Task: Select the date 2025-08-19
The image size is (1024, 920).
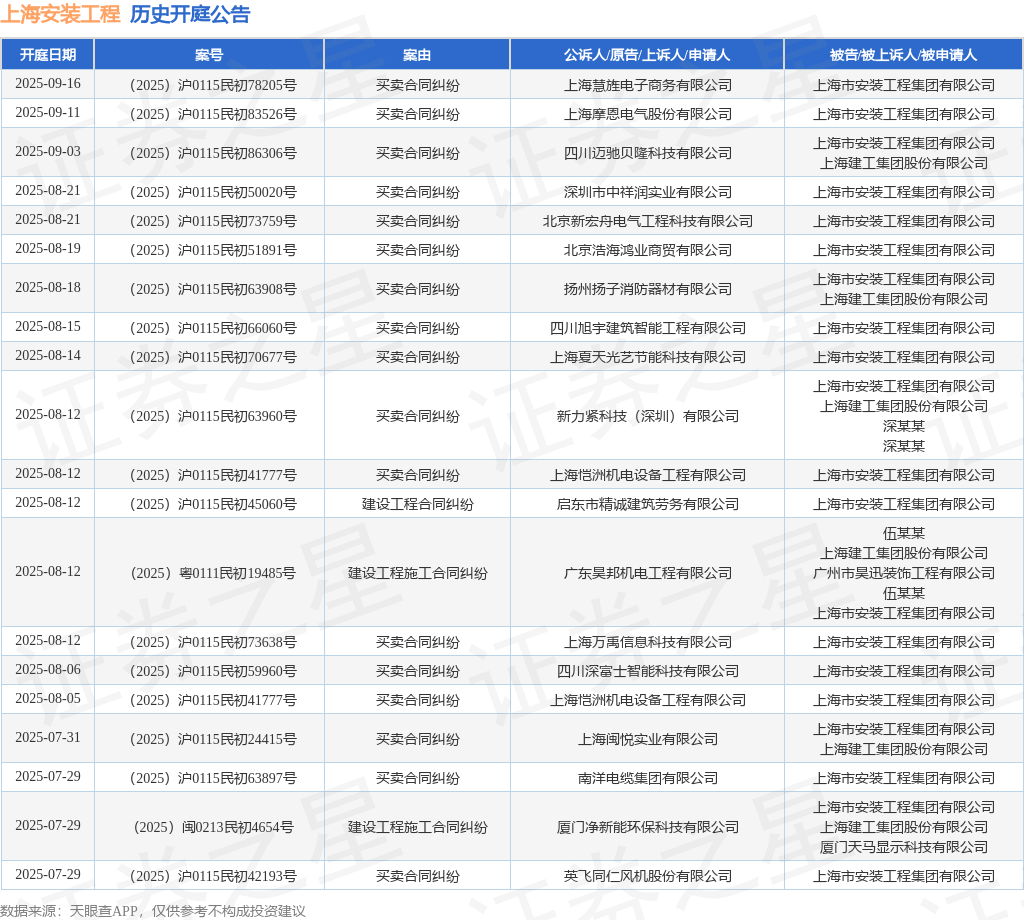Action: tap(48, 249)
